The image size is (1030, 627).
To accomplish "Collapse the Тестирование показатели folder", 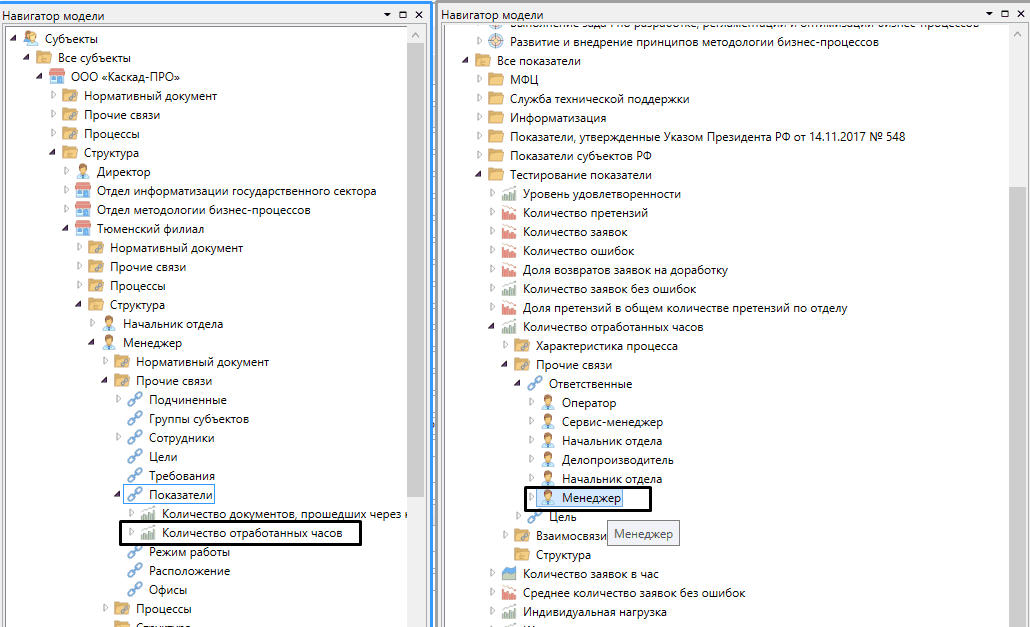I will (x=479, y=175).
